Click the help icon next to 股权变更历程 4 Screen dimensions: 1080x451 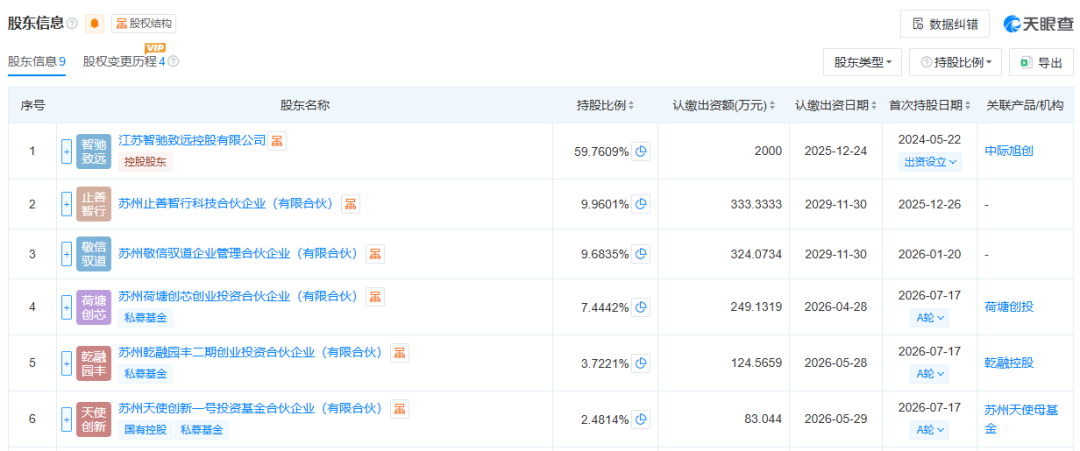point(174,62)
